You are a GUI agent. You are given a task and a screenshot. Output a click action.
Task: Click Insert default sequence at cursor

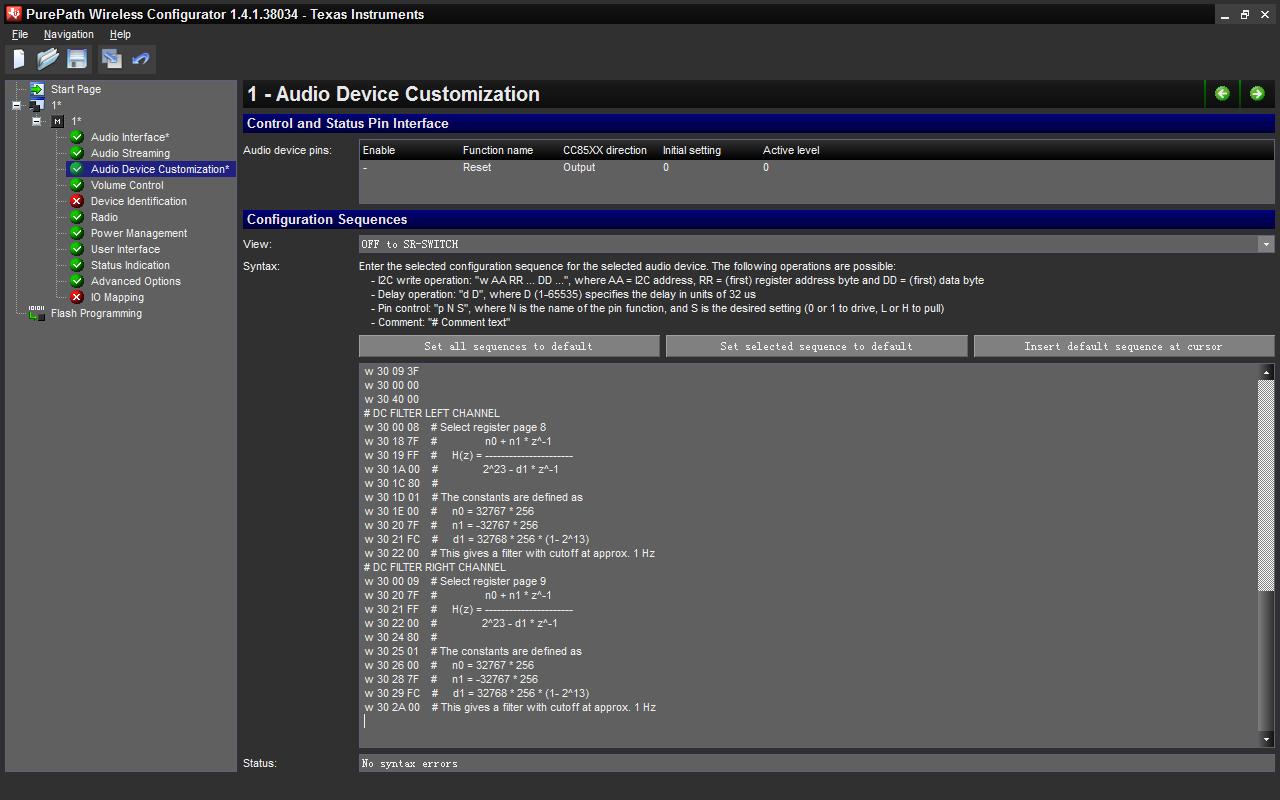click(x=1123, y=346)
